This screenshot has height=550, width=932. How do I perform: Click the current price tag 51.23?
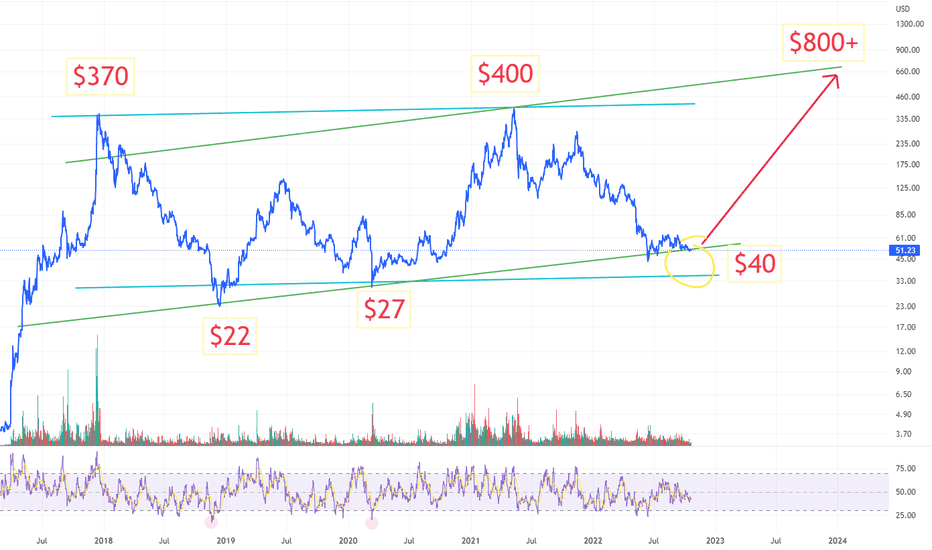pyautogui.click(x=904, y=250)
